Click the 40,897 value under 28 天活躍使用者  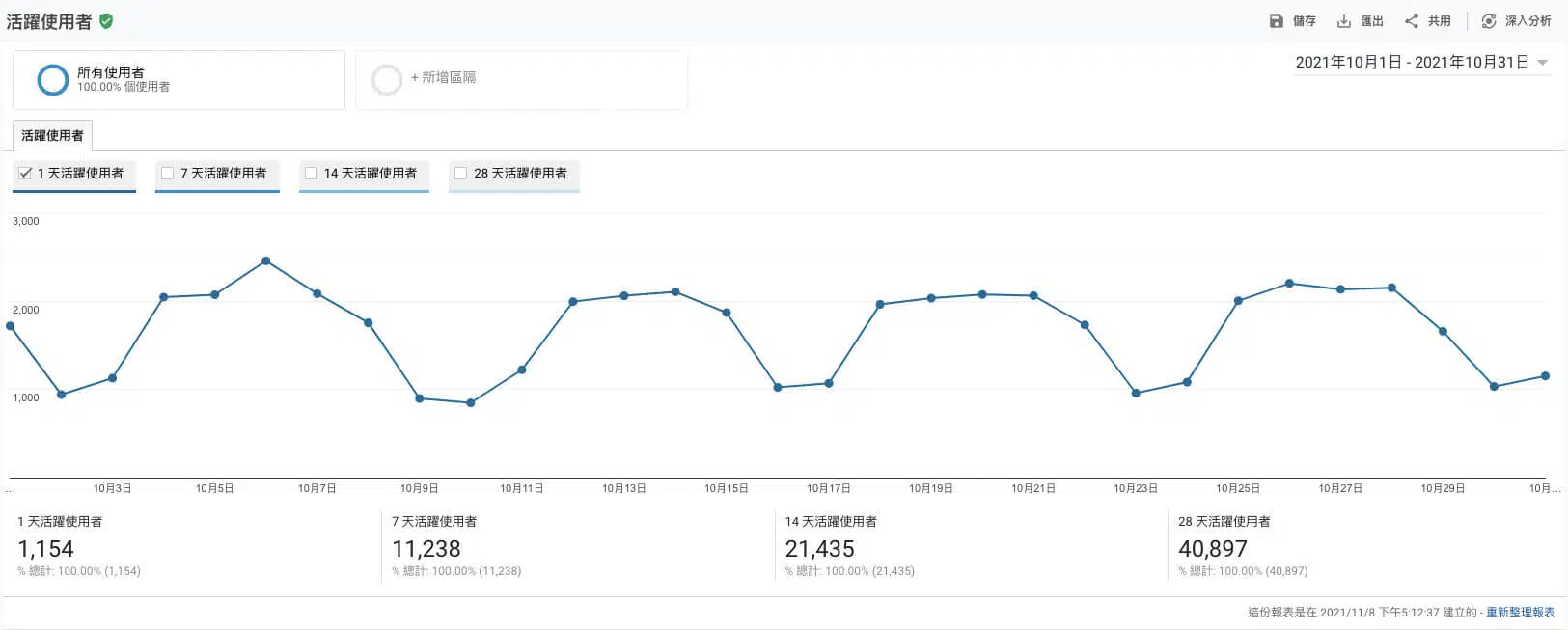1213,549
